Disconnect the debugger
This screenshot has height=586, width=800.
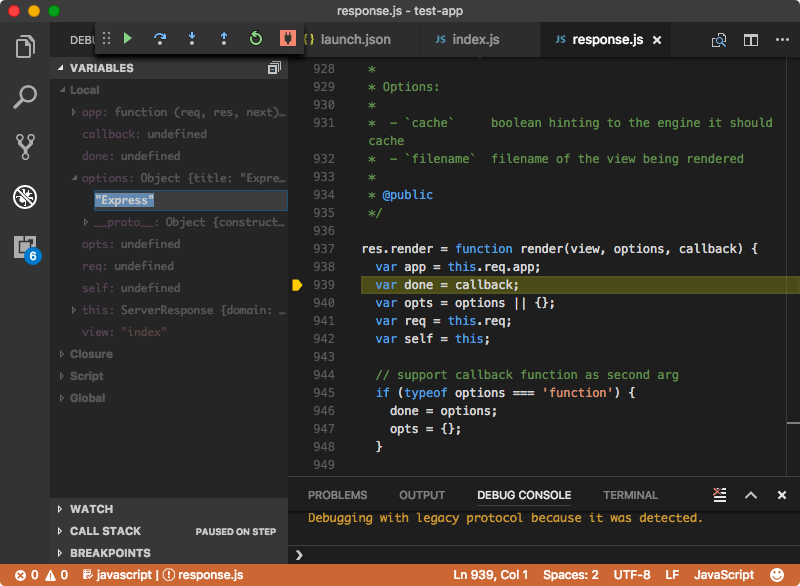288,38
